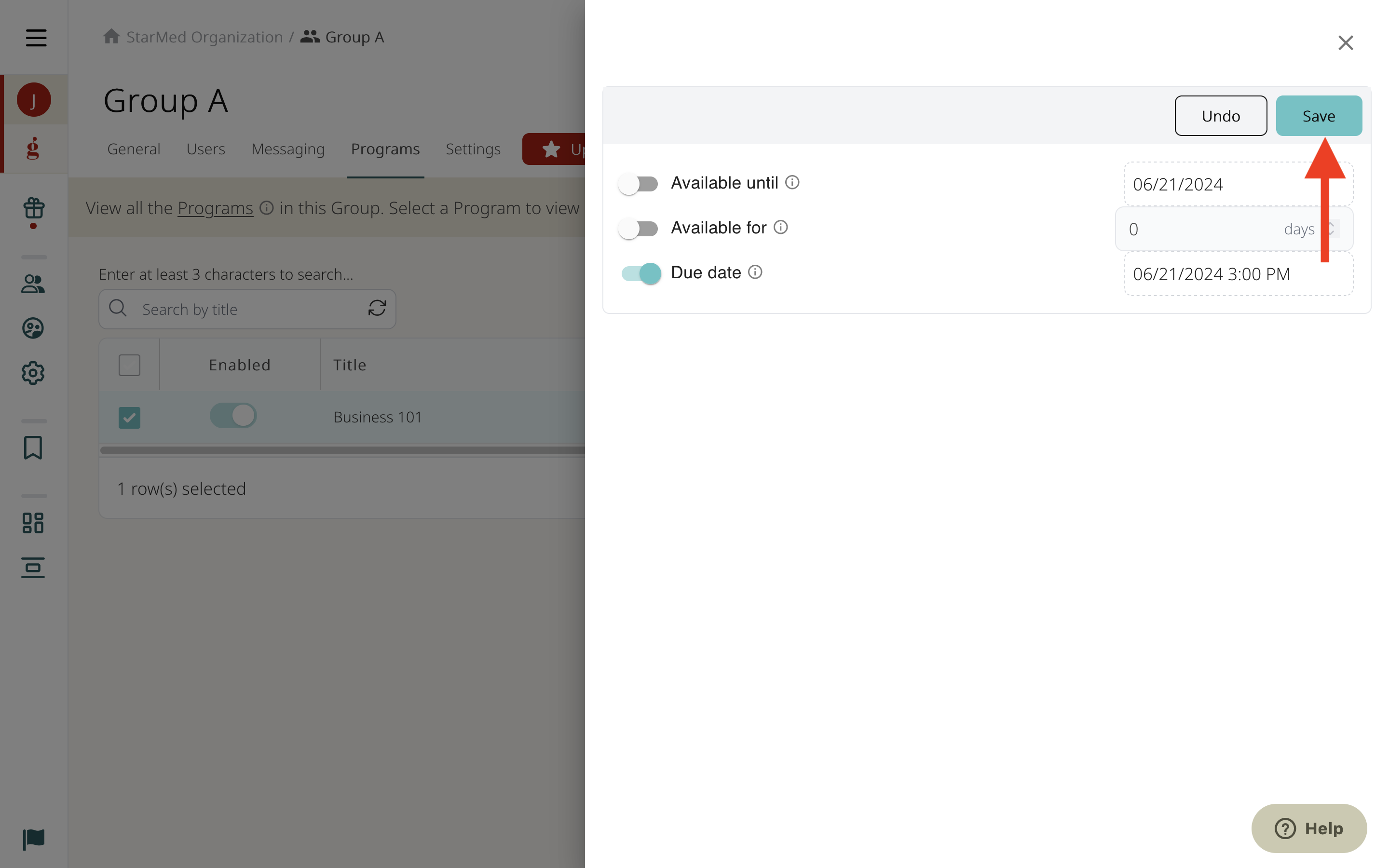Open the hamburger menu icon

[36, 38]
